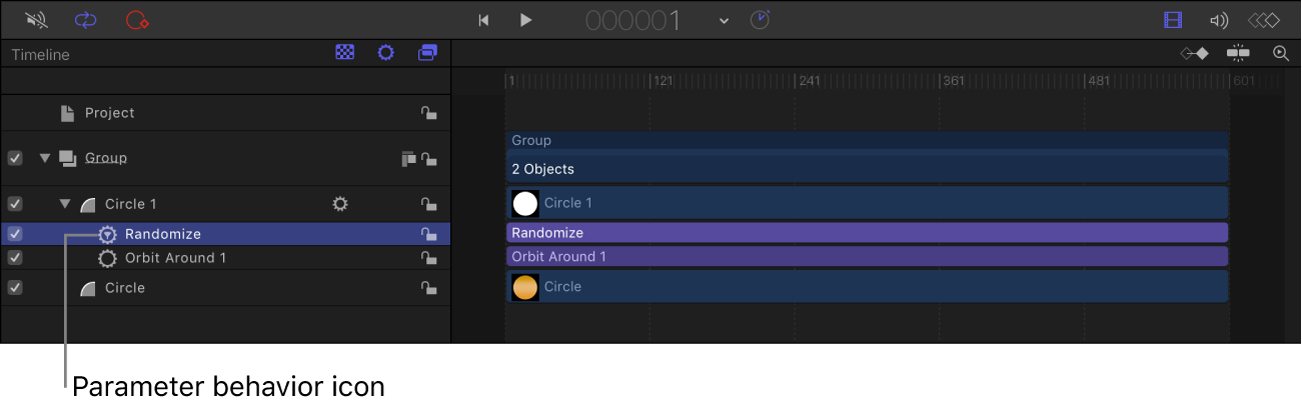
Task: Enable the red record animation button
Action: (137, 20)
